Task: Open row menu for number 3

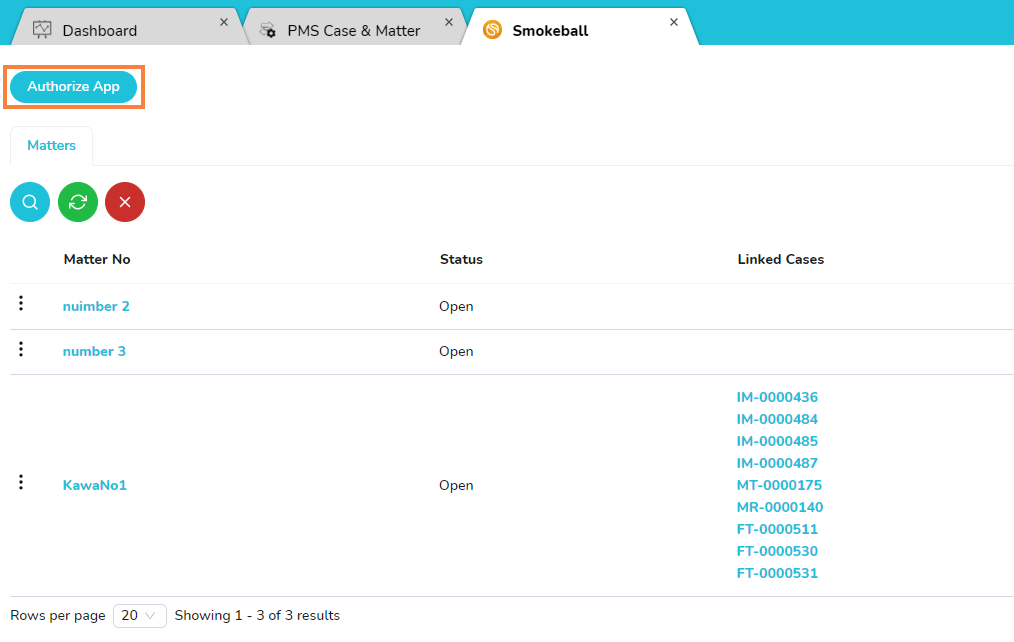Action: point(21,349)
